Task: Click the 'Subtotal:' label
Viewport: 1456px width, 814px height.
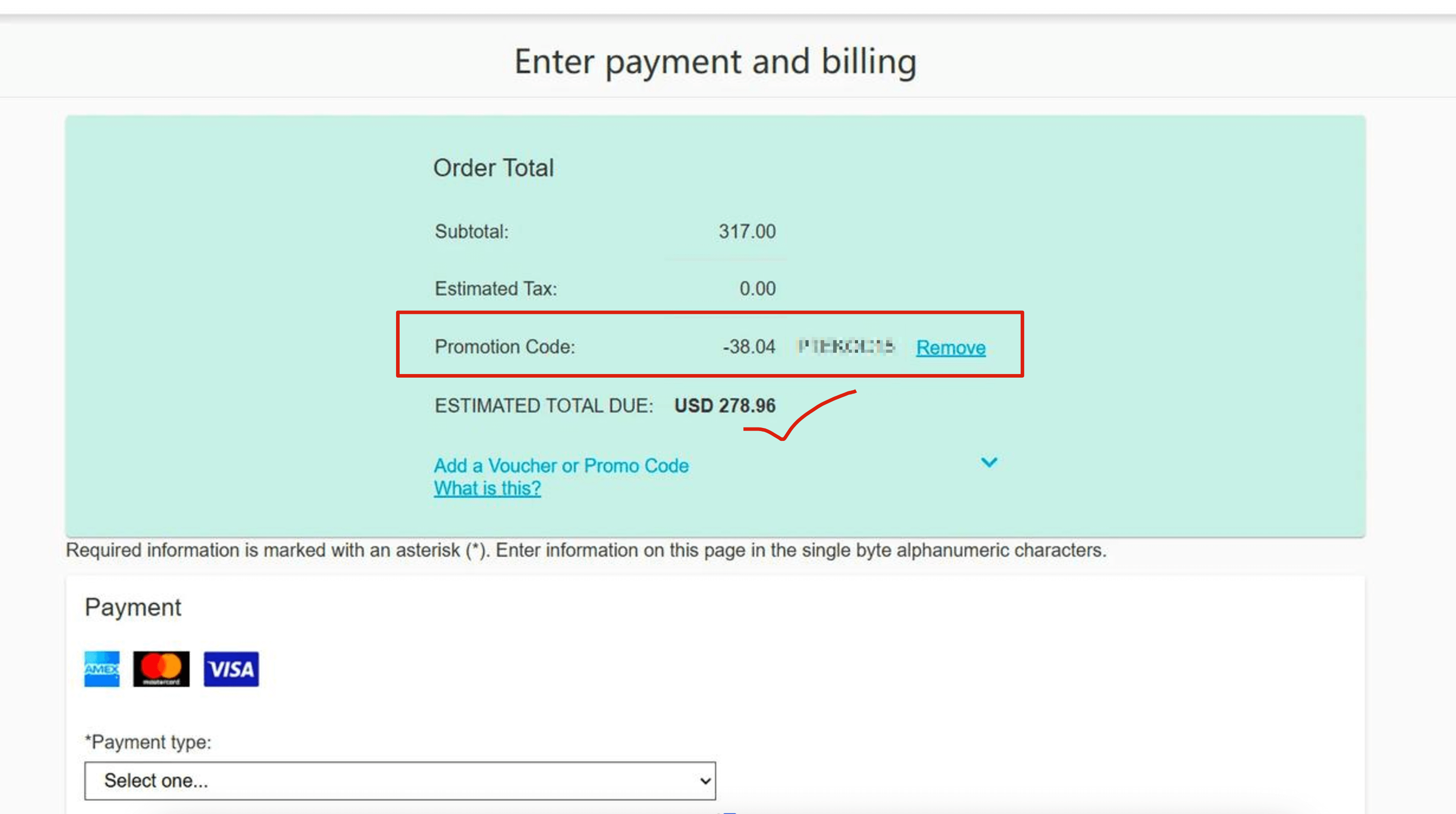Action: pyautogui.click(x=471, y=232)
